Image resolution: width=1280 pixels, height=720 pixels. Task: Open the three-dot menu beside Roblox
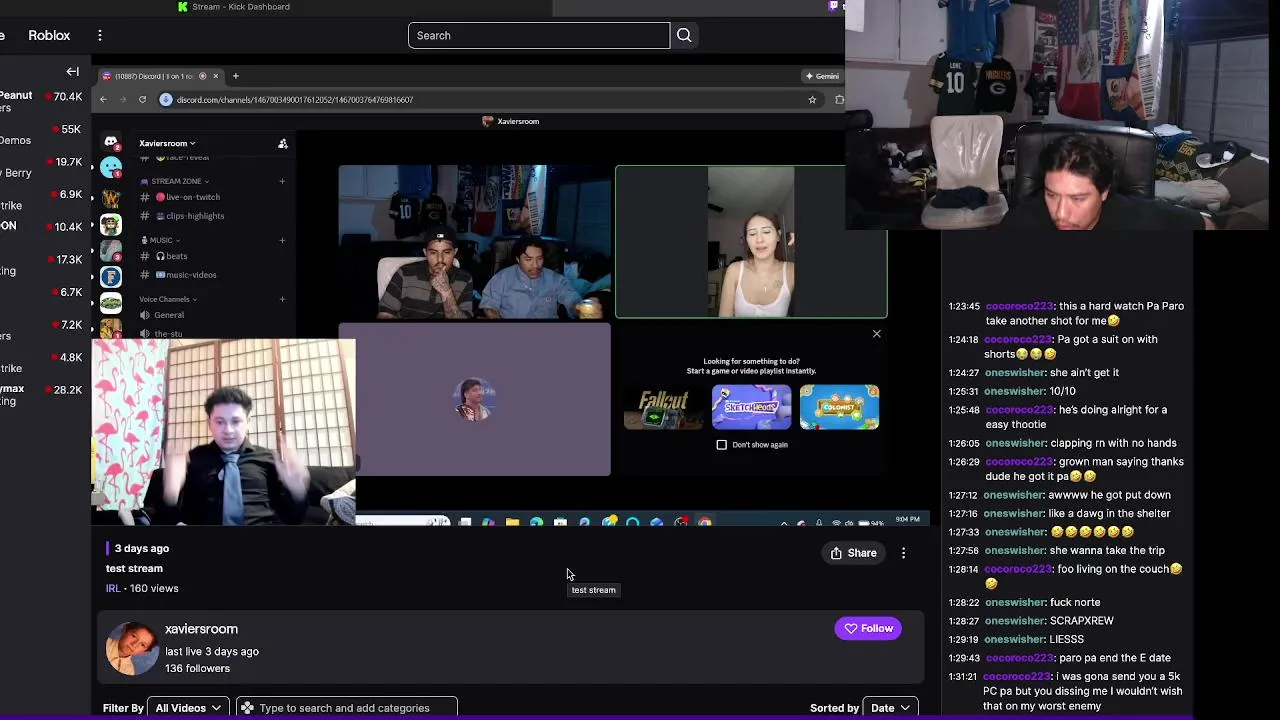point(99,35)
